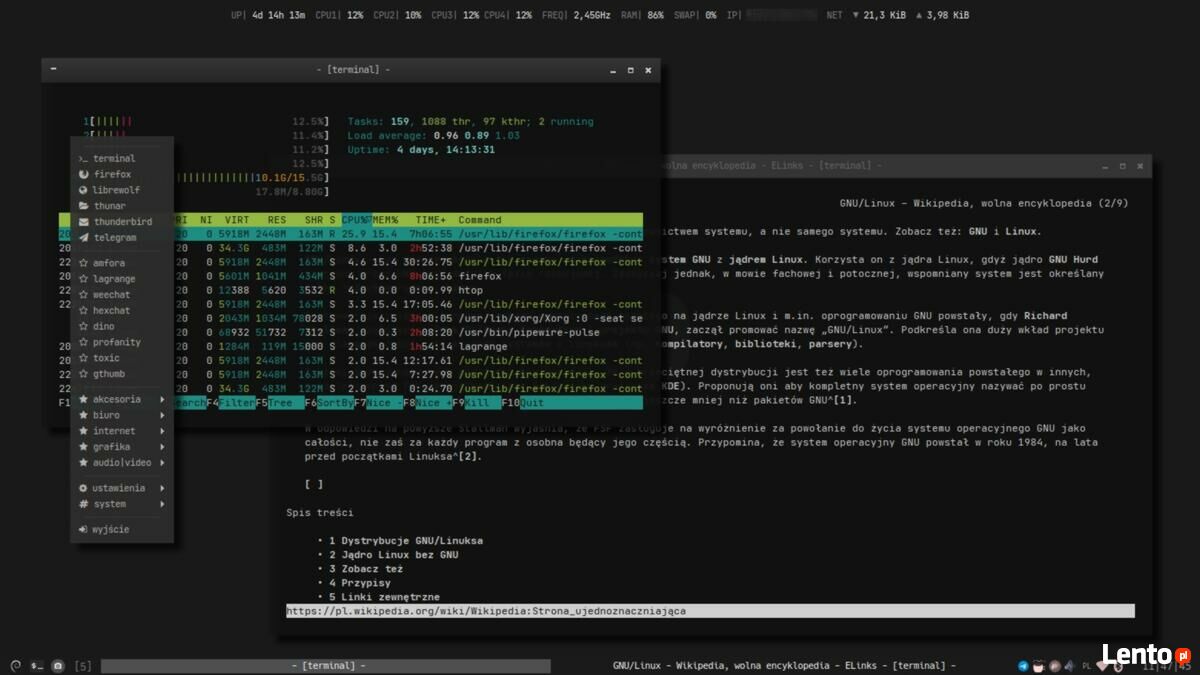Click F7 Nice - in htop footer

coord(377,402)
